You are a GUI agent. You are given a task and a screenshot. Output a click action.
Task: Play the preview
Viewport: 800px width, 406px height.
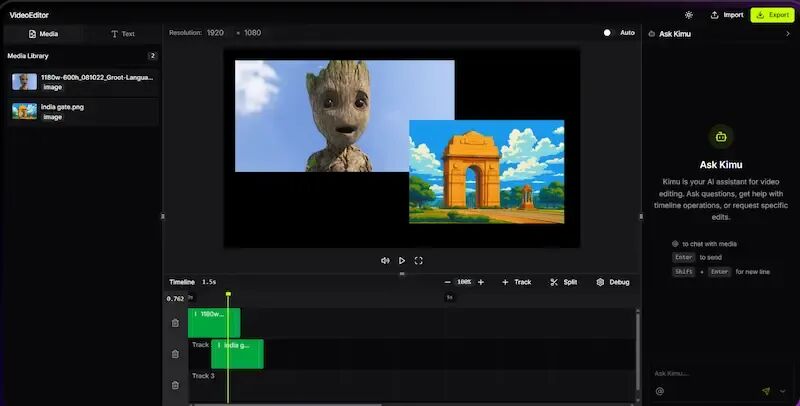[402, 261]
